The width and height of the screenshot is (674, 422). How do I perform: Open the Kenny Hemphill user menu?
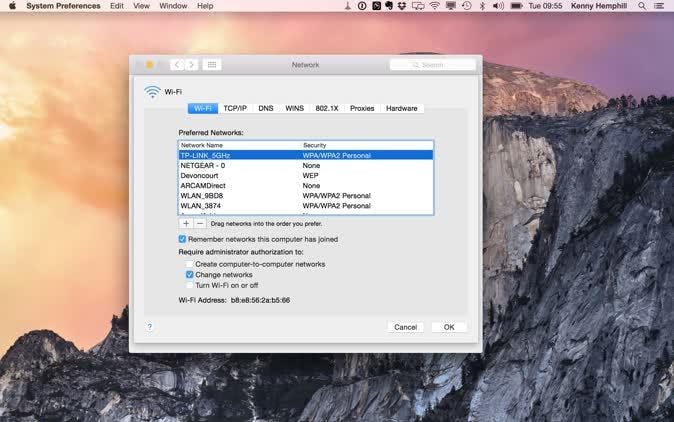pyautogui.click(x=599, y=6)
